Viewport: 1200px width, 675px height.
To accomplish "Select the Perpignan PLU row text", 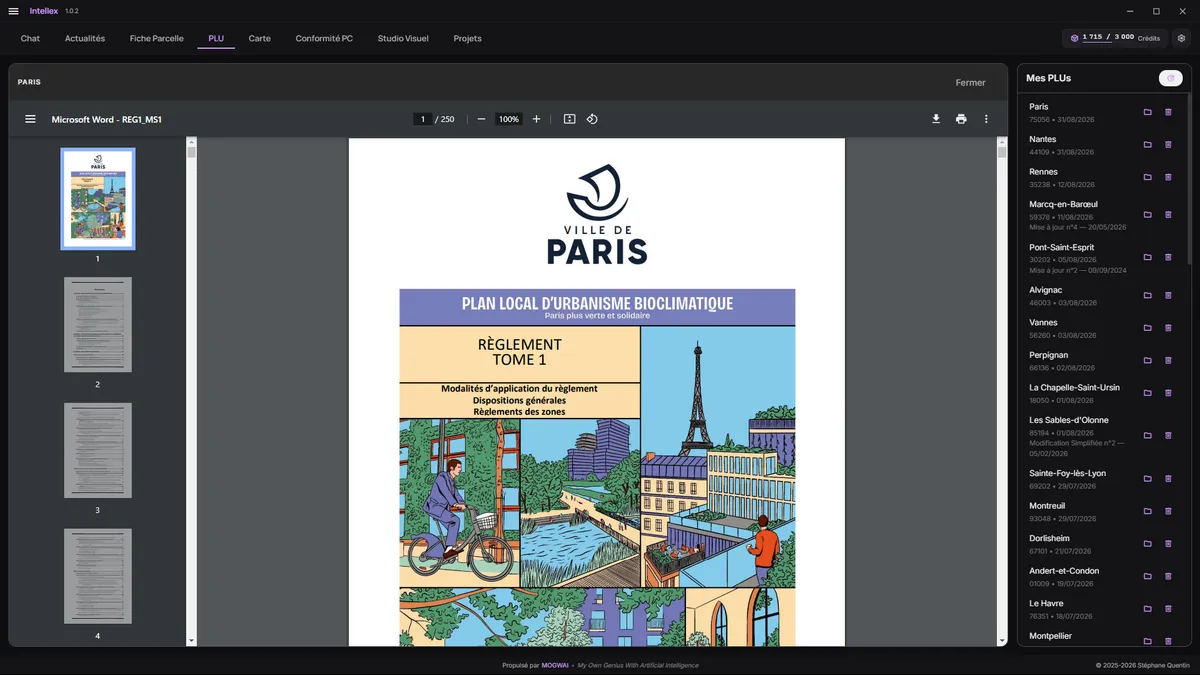I will [x=1062, y=361].
